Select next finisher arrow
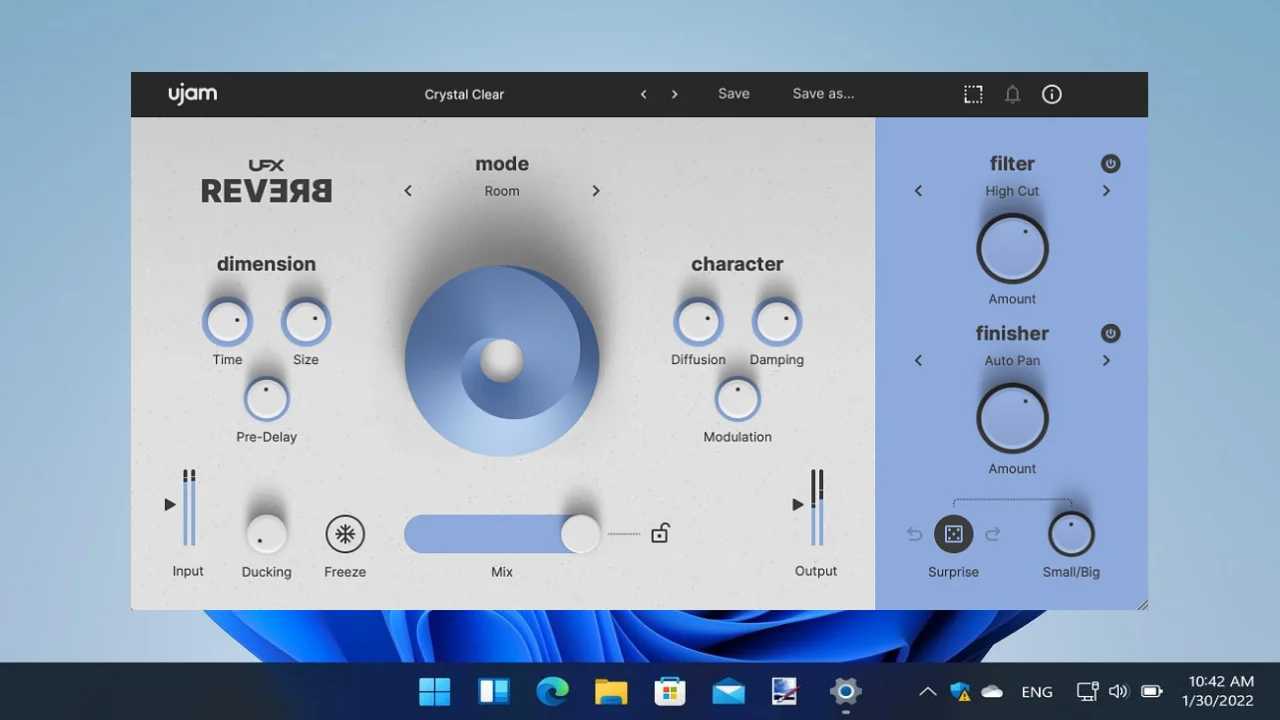Image resolution: width=1280 pixels, height=720 pixels. (1106, 361)
